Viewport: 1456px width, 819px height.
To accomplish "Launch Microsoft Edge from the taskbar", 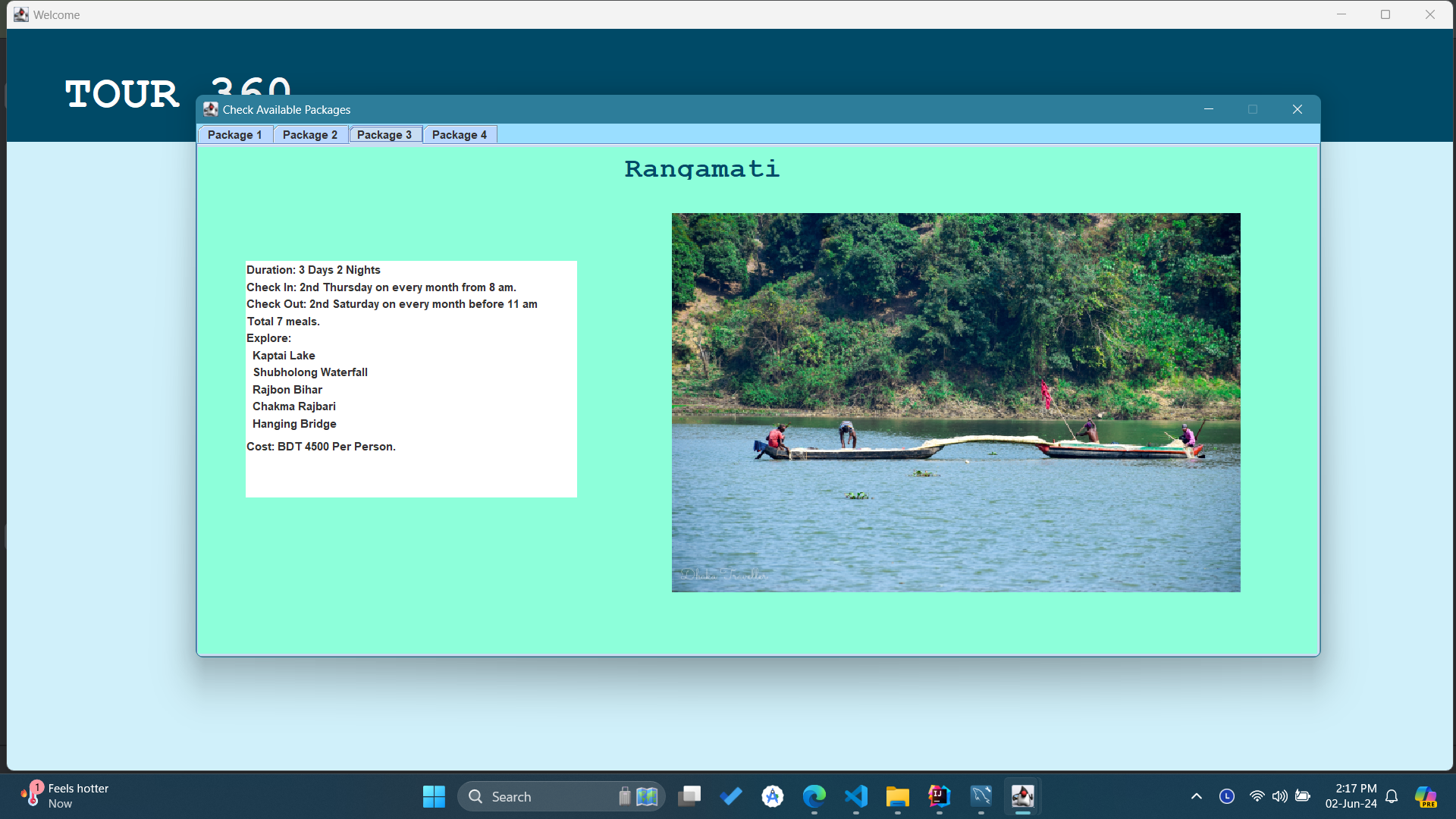I will pyautogui.click(x=814, y=796).
